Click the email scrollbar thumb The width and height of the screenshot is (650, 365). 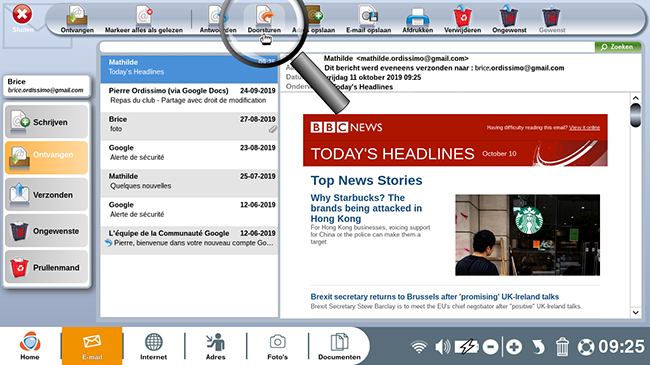(635, 115)
